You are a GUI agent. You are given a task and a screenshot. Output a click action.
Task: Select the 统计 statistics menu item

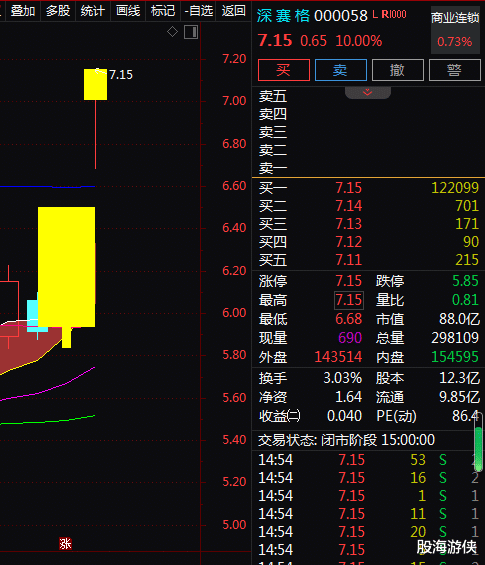93,11
